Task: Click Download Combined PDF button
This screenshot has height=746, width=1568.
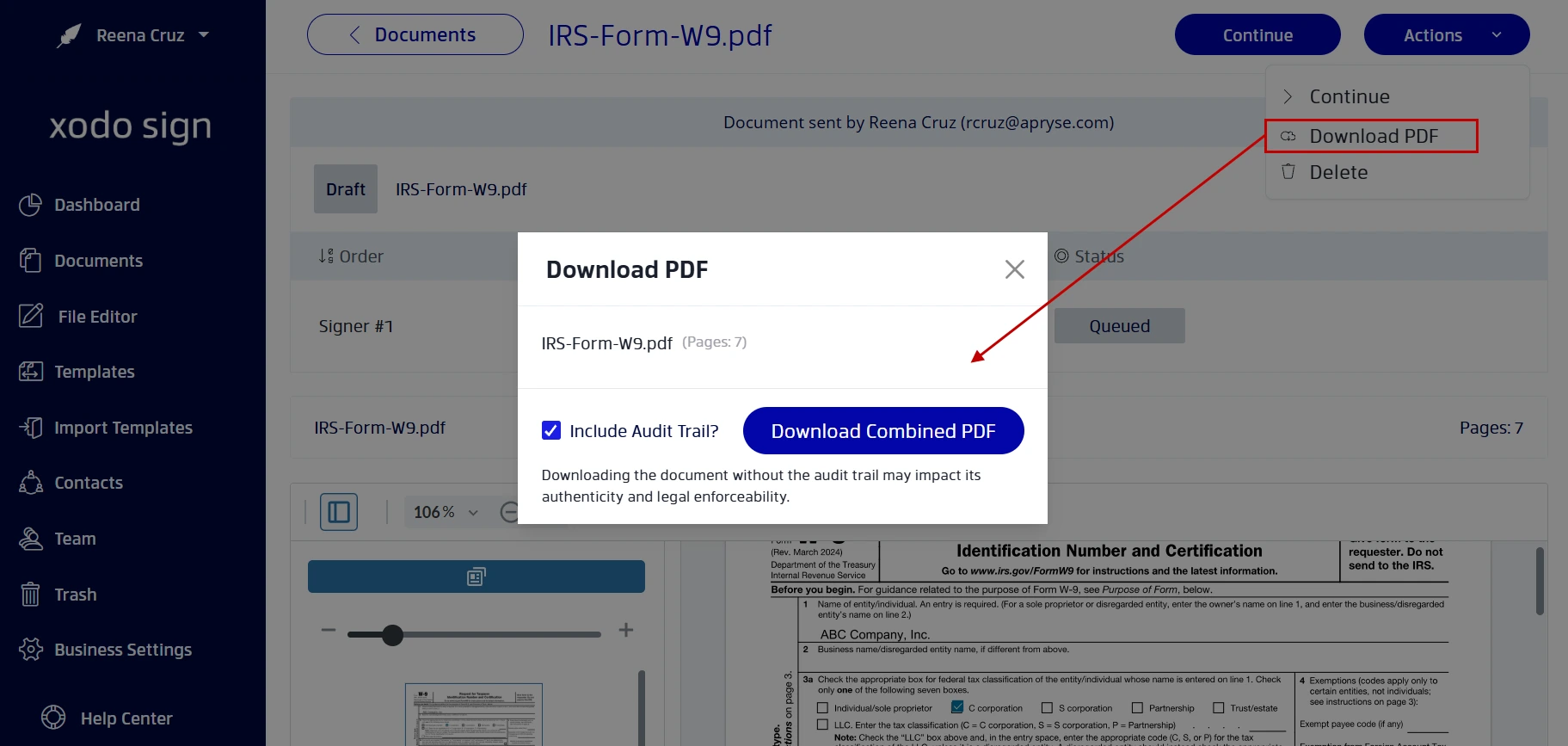Action: click(x=883, y=430)
